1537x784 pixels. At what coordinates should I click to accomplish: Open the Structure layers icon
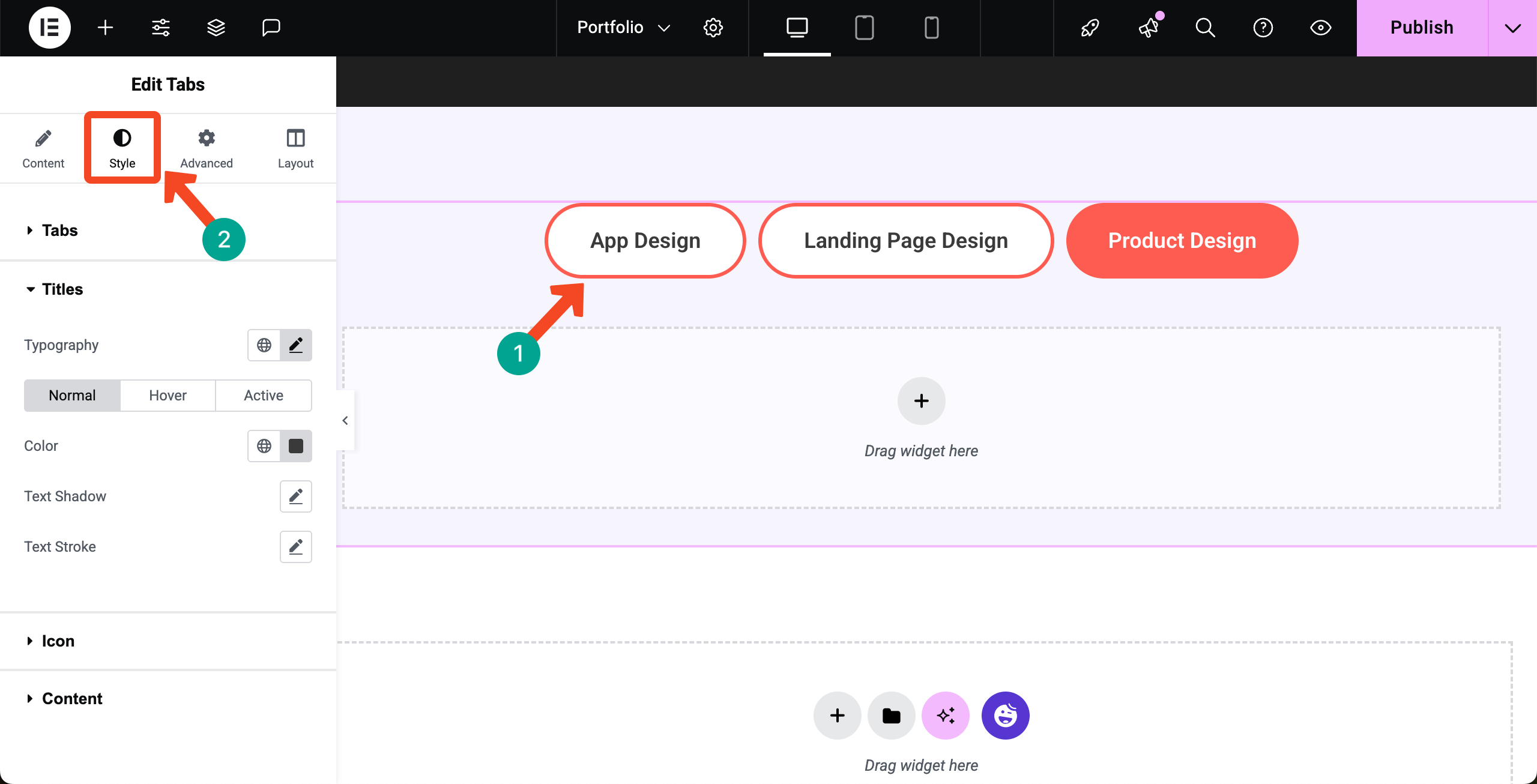tap(216, 28)
